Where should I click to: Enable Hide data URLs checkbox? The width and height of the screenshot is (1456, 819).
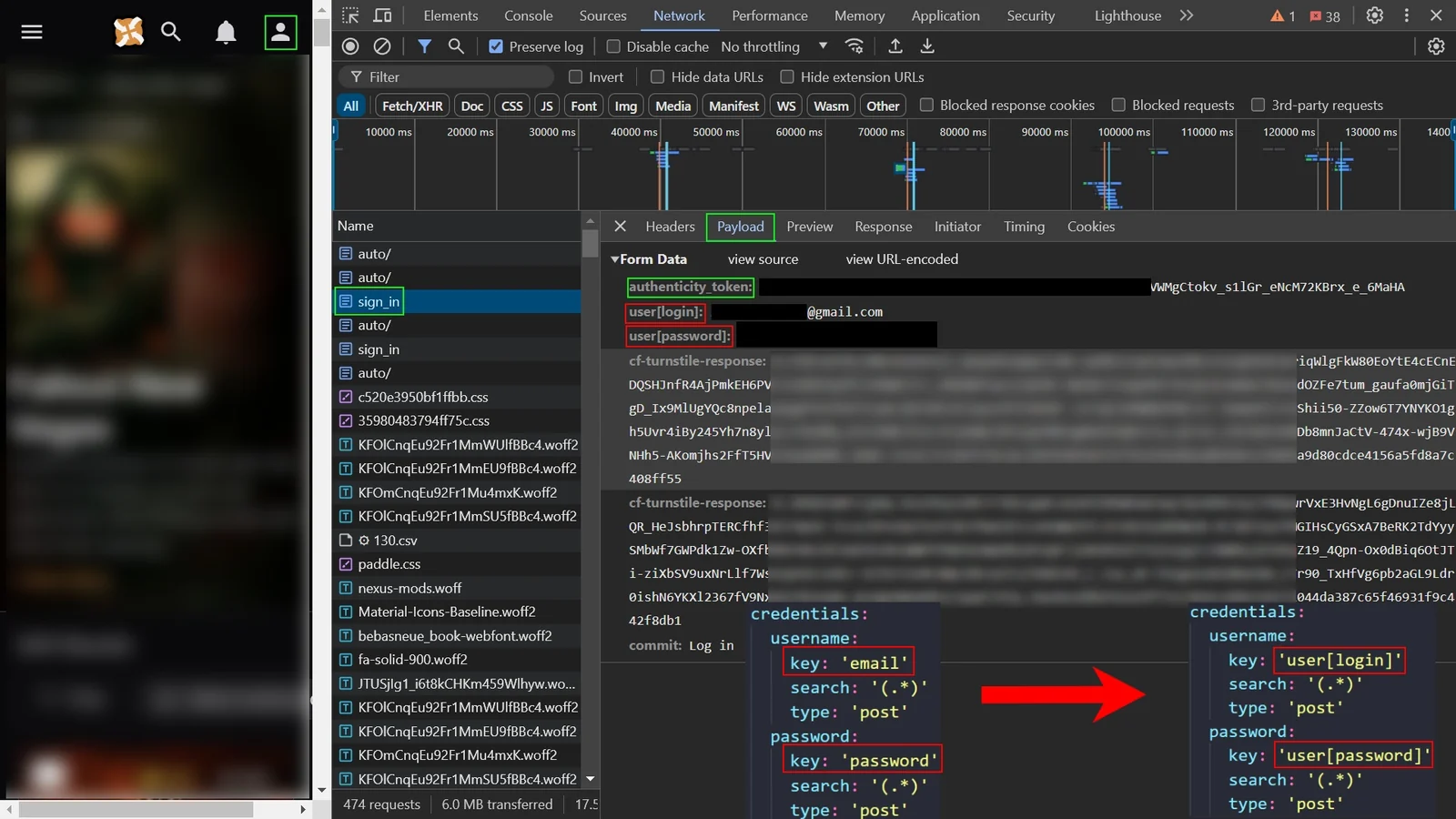pyautogui.click(x=657, y=77)
